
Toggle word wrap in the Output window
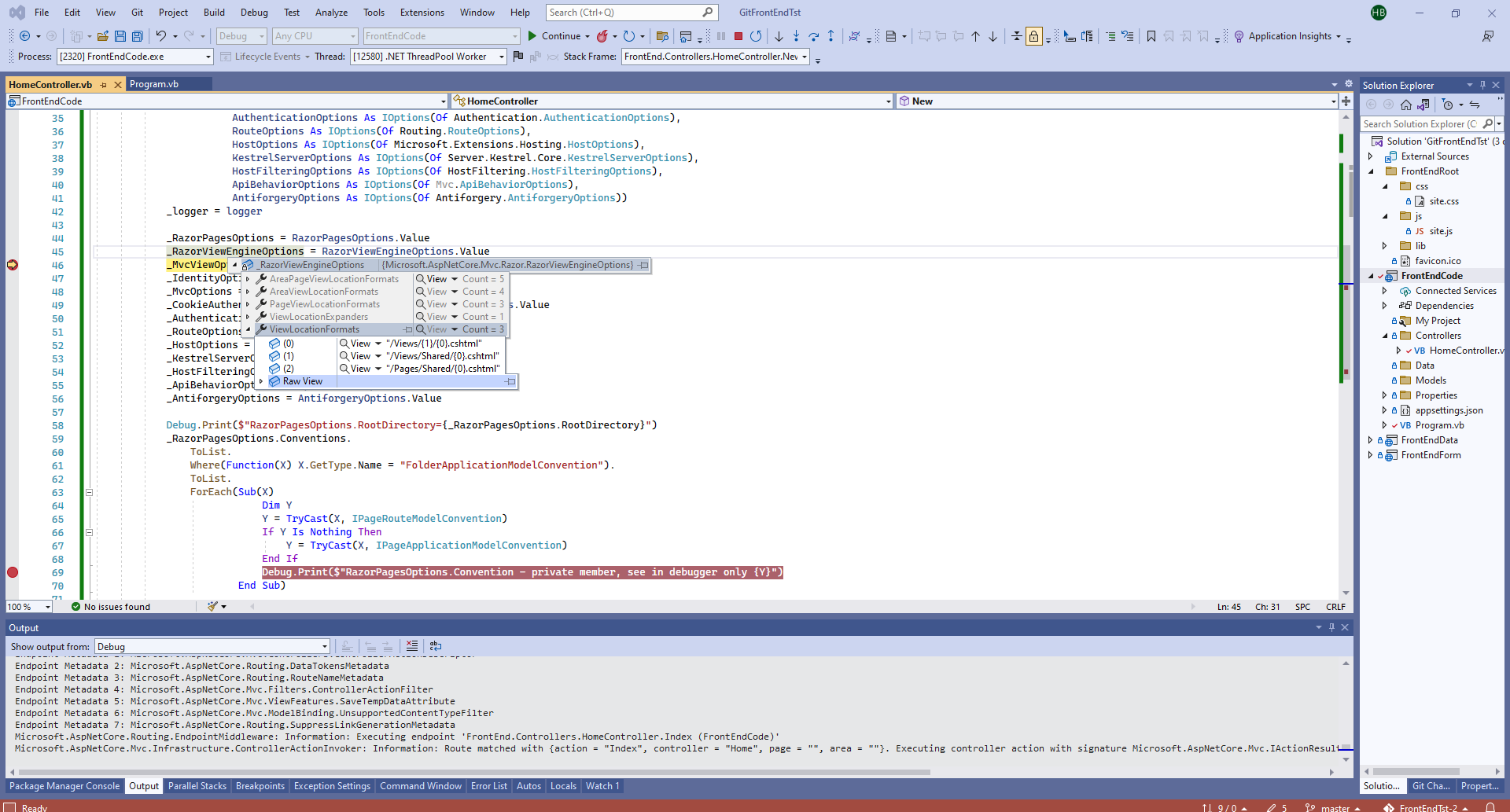435,646
